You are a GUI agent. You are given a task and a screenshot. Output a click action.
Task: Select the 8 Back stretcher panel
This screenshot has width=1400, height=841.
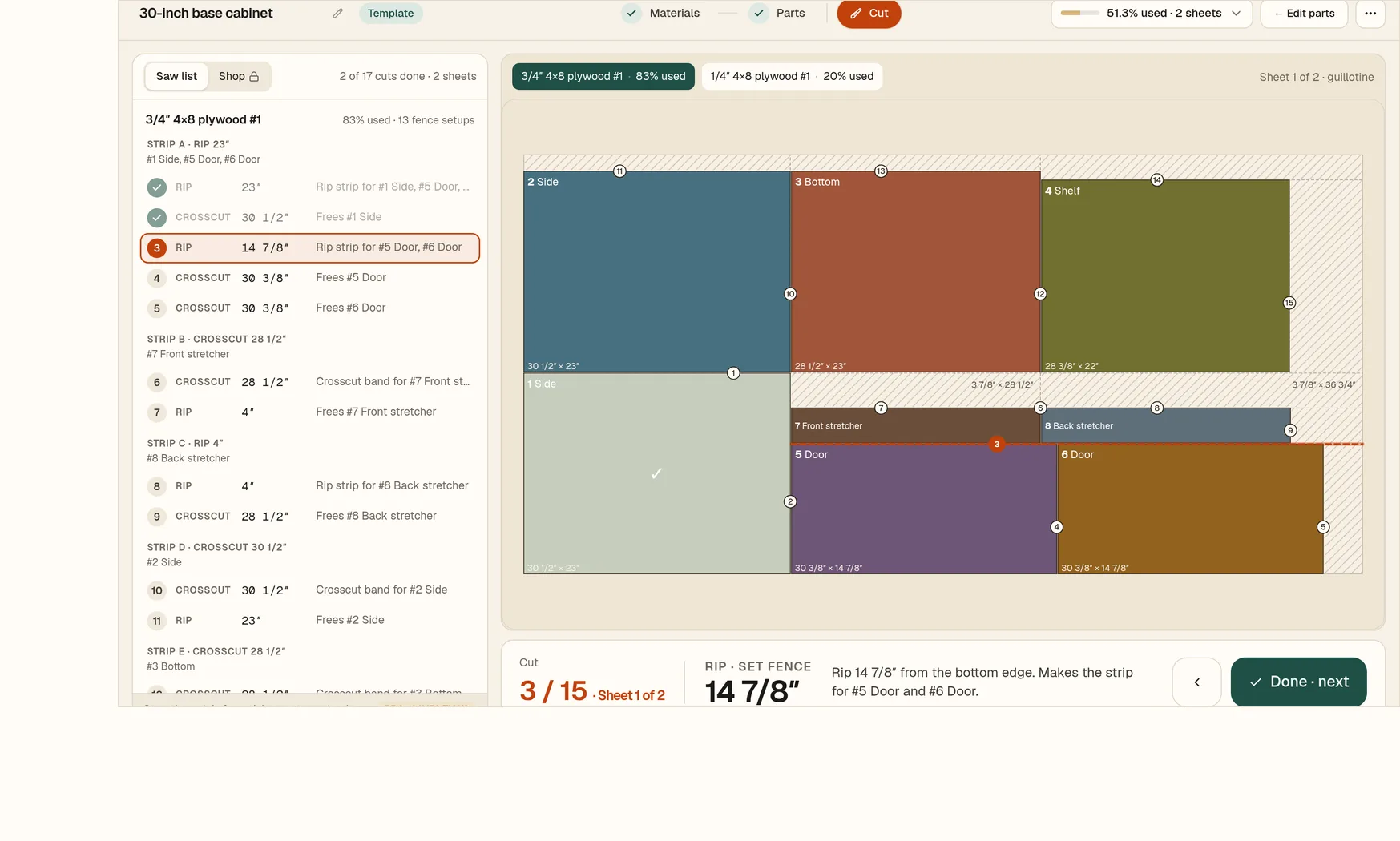point(1165,425)
